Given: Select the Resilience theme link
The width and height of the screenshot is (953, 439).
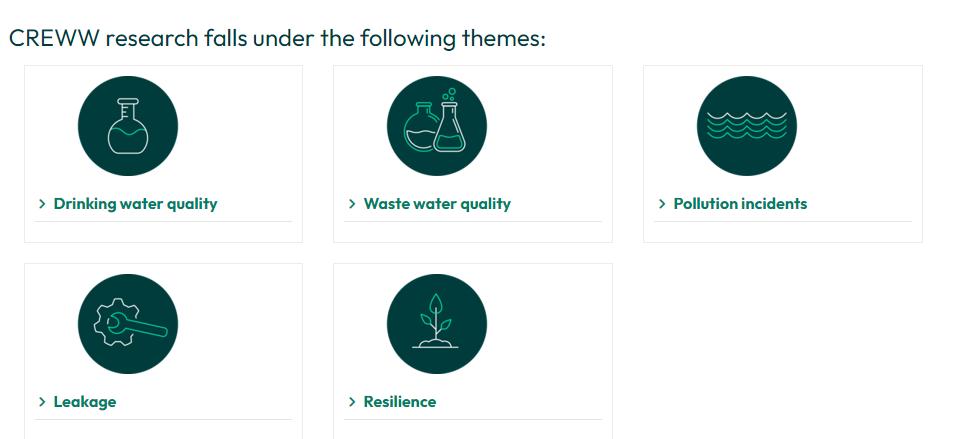Looking at the screenshot, I should point(400,402).
